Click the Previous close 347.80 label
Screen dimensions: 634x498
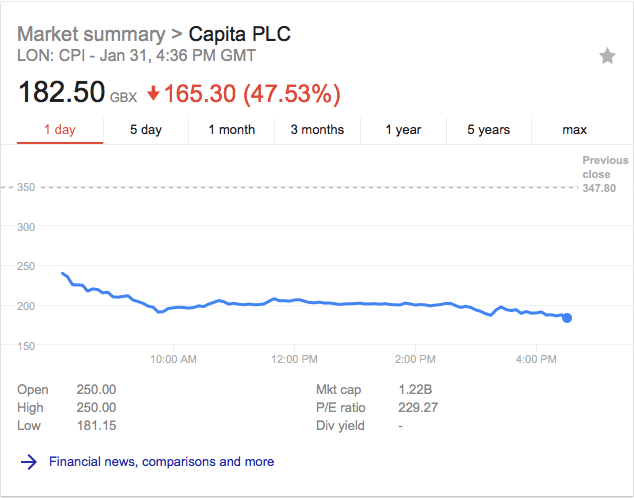pyautogui.click(x=605, y=174)
